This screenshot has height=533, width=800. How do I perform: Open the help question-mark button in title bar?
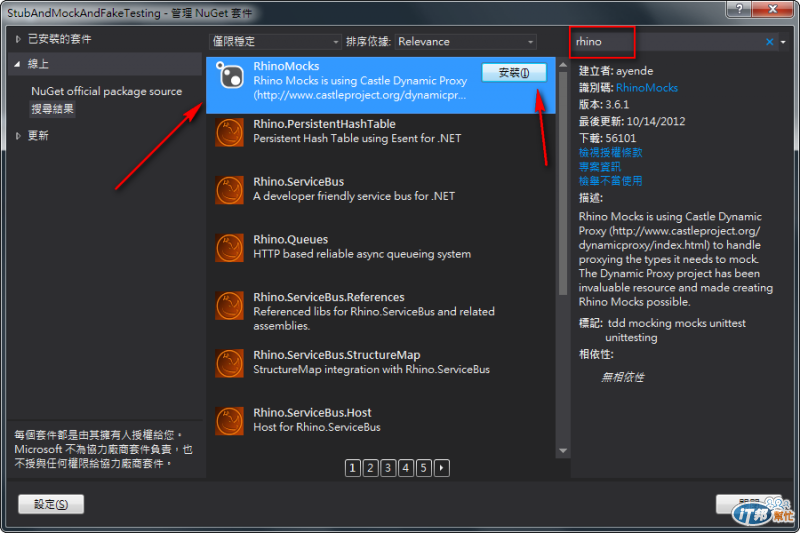pos(739,8)
